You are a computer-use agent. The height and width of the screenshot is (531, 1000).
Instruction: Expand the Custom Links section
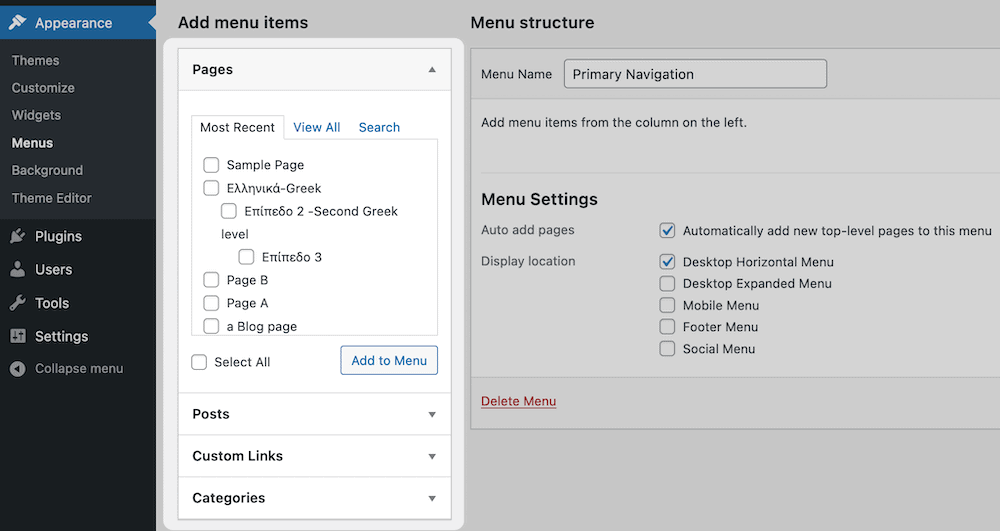click(432, 456)
